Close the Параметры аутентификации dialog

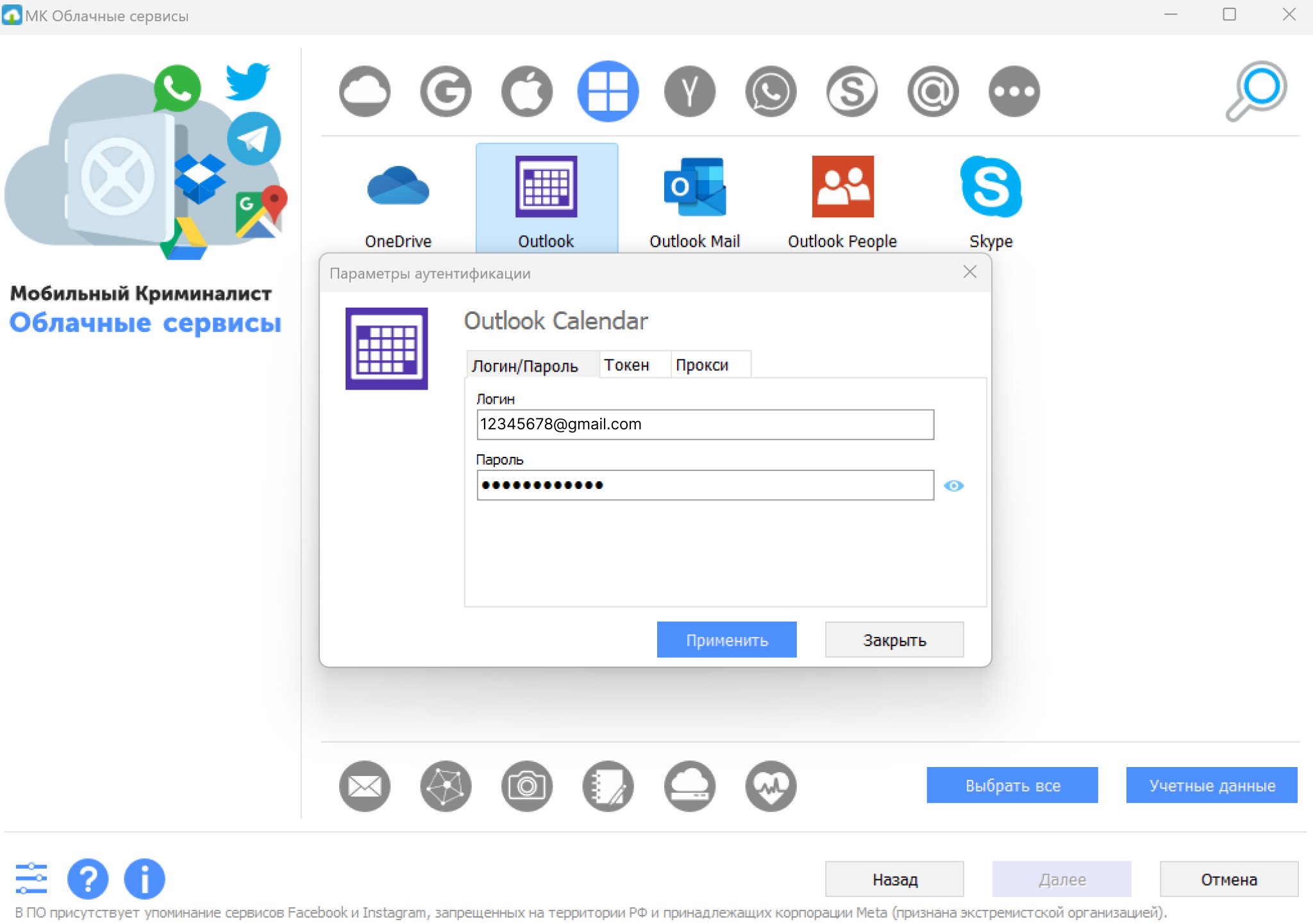pyautogui.click(x=969, y=272)
